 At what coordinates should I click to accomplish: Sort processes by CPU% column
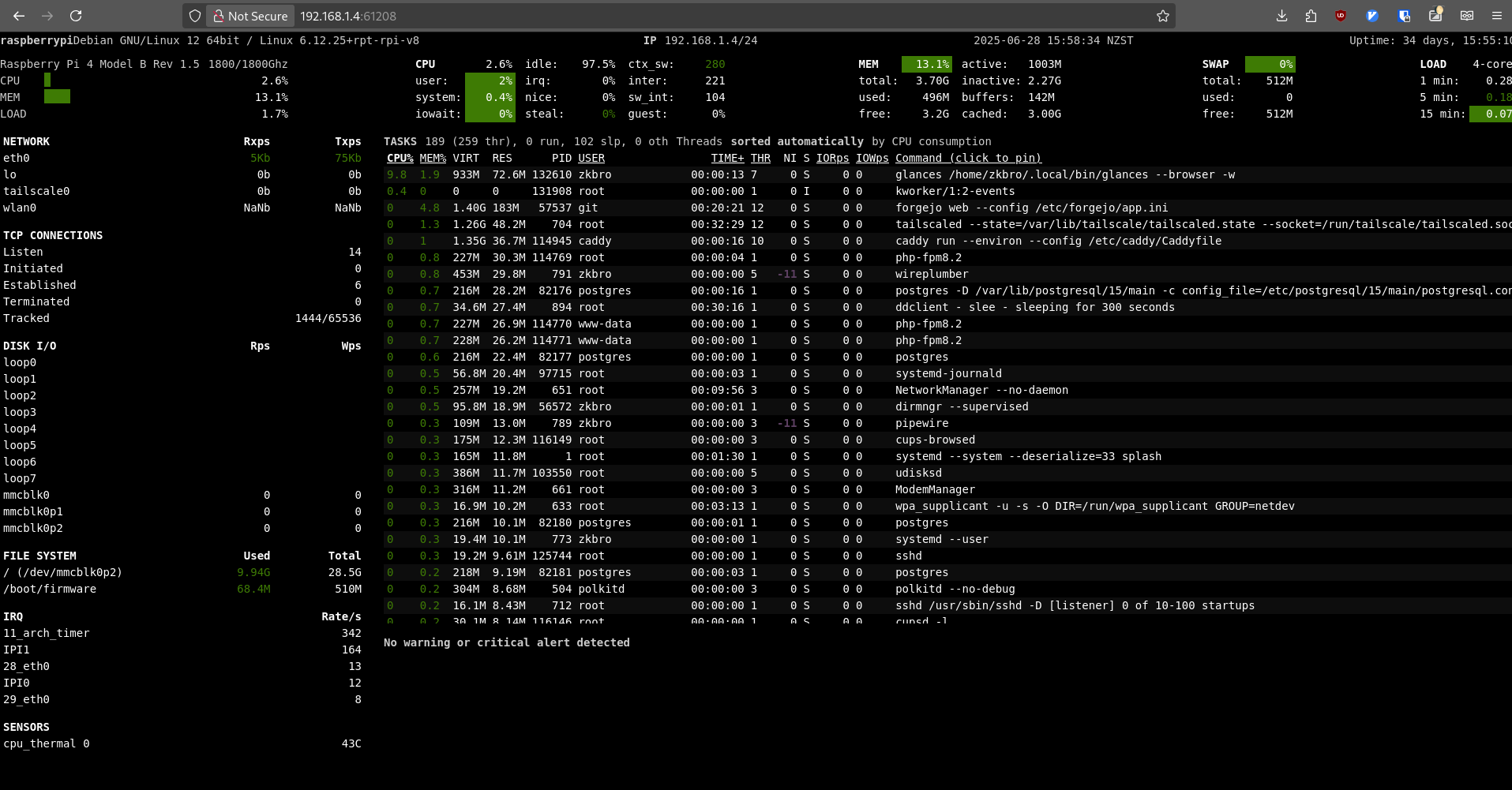(x=400, y=158)
